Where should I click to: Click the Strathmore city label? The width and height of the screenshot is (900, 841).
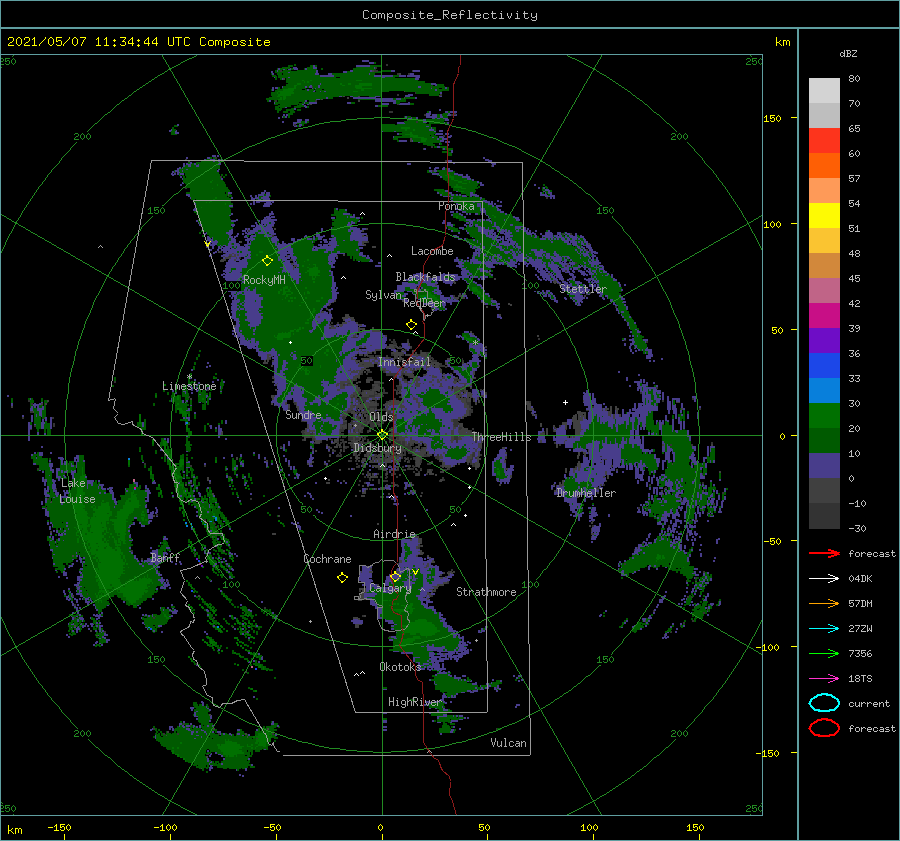pos(486,592)
